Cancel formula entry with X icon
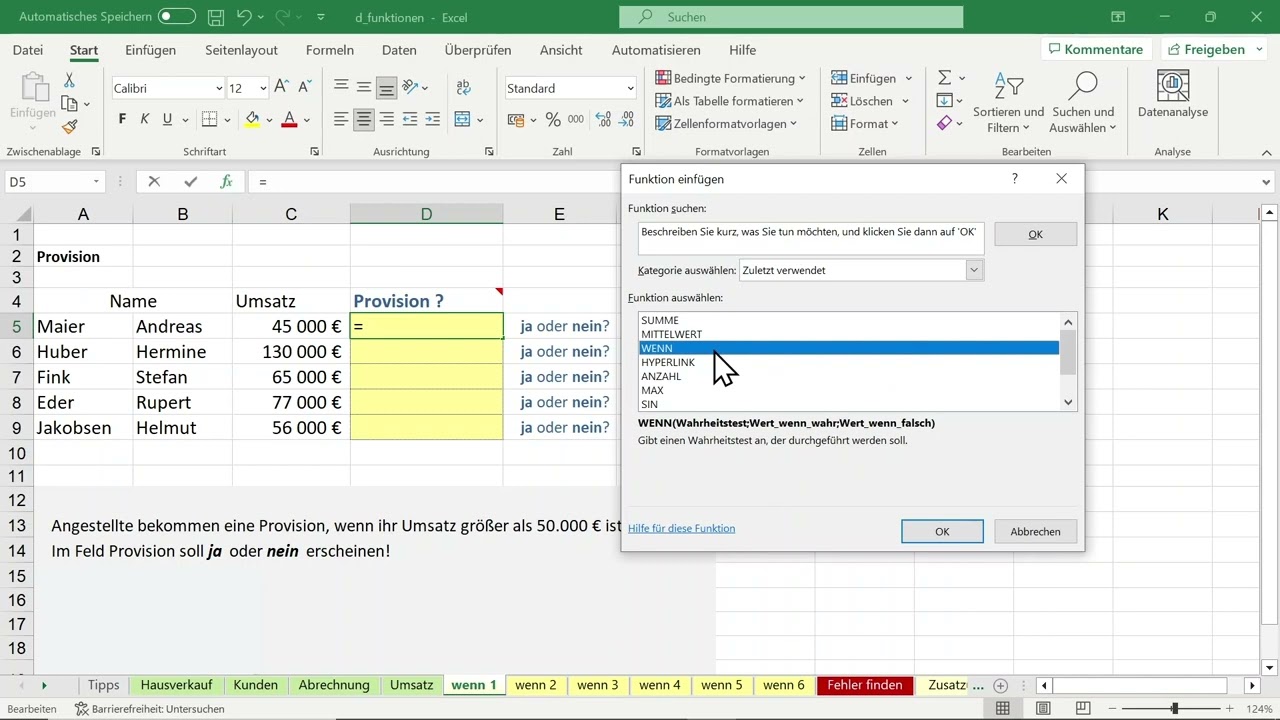The width and height of the screenshot is (1280, 720). click(x=154, y=182)
